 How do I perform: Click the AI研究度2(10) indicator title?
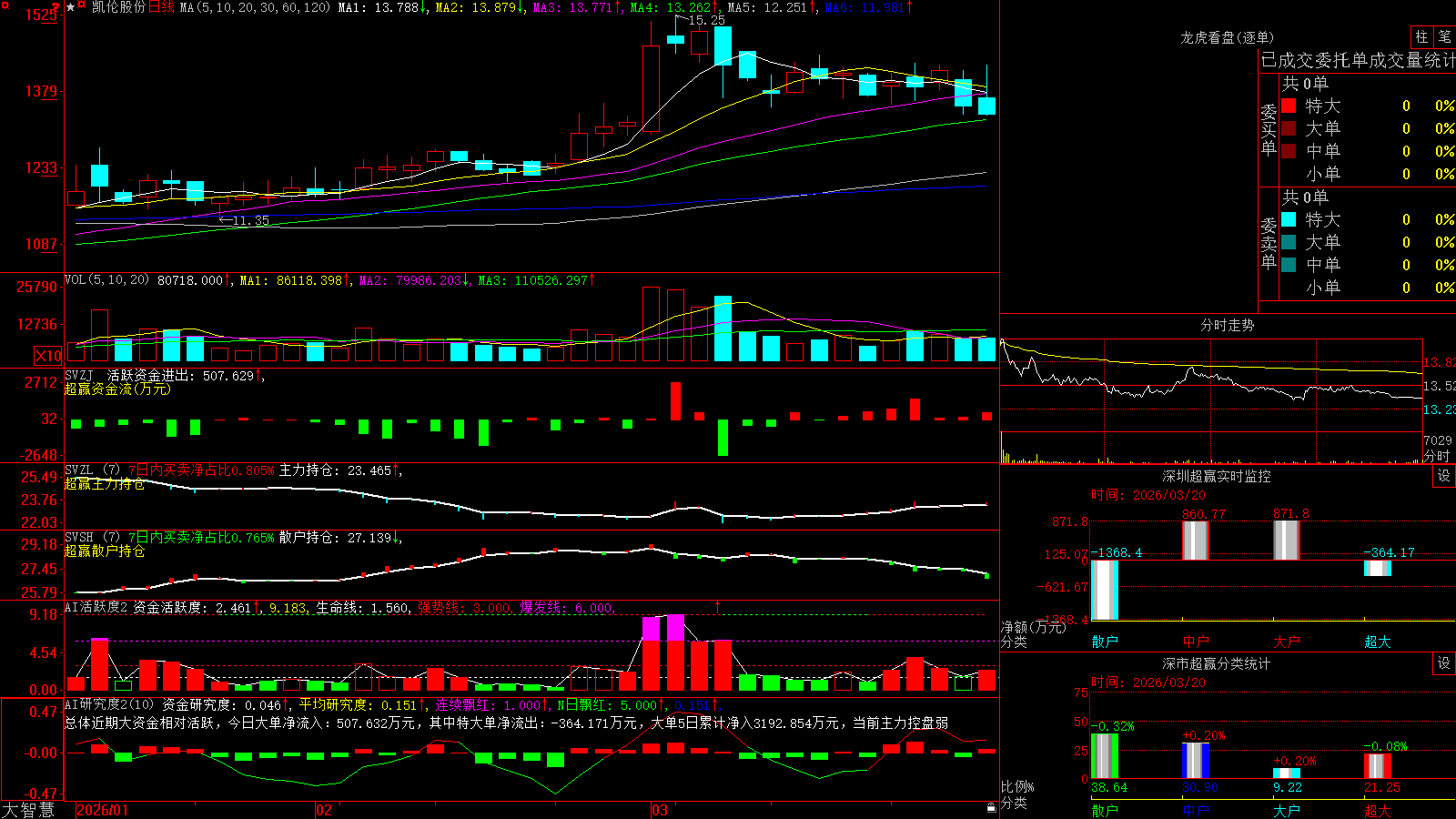pos(109,704)
